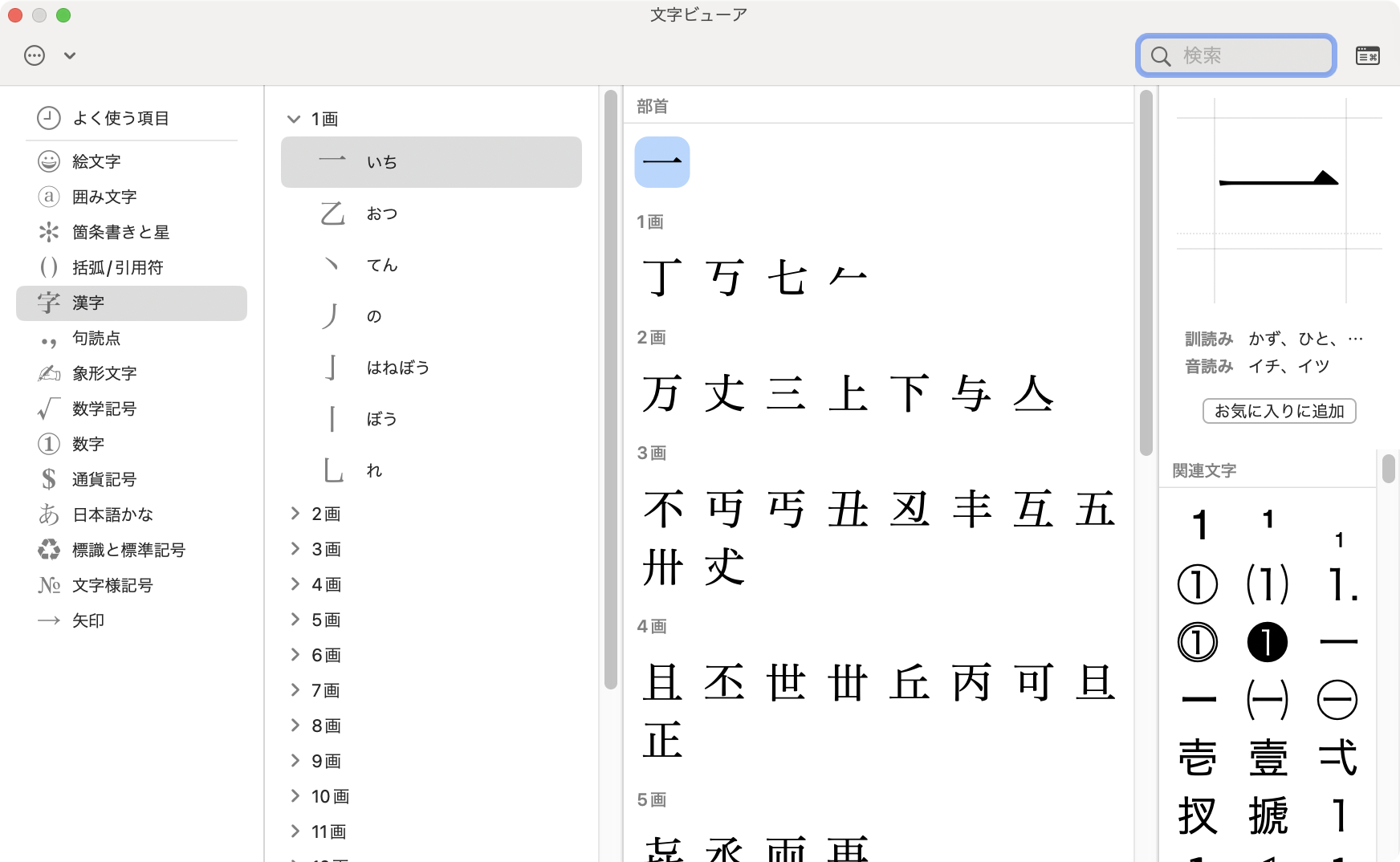Click the お気に入りに追加 button

click(1279, 411)
